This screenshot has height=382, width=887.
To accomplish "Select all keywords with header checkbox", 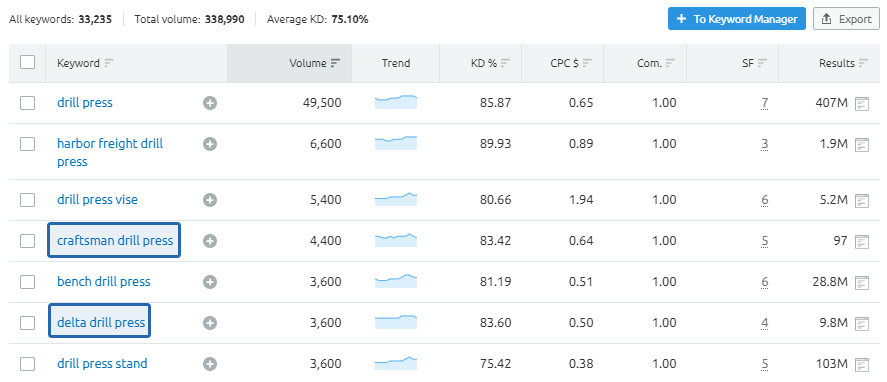I will 27,62.
